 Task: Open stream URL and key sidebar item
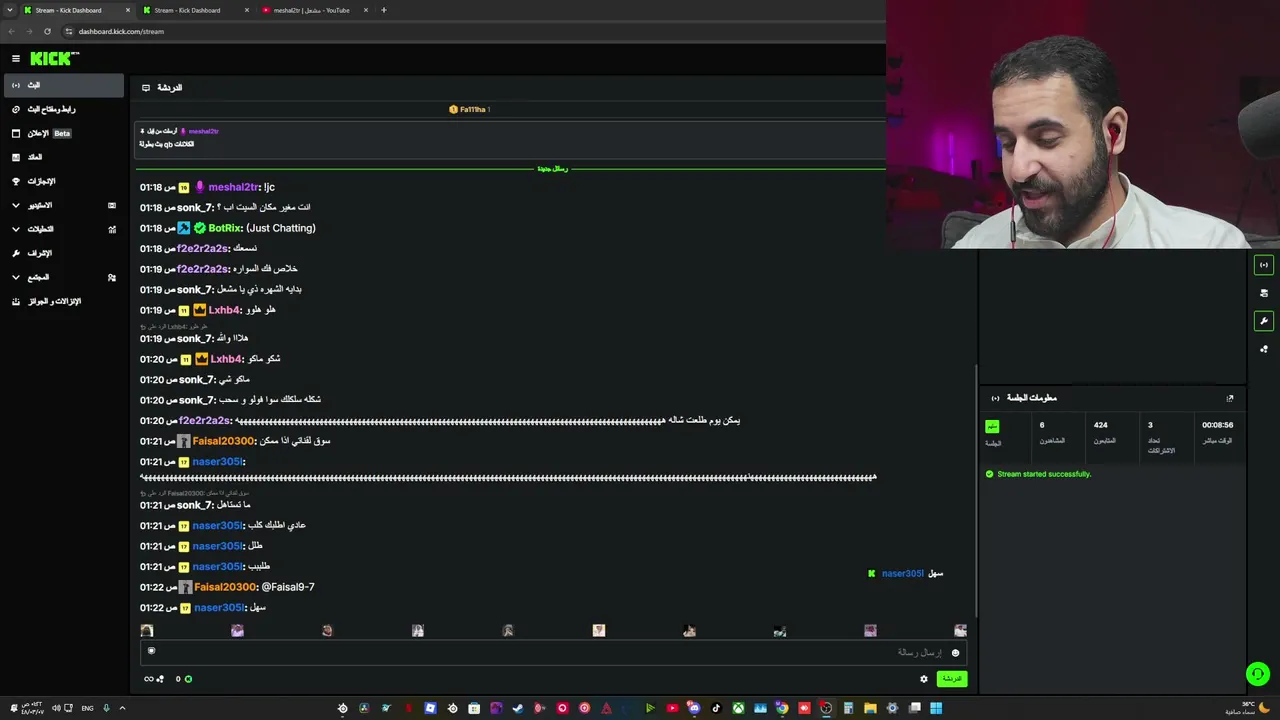pos(63,109)
